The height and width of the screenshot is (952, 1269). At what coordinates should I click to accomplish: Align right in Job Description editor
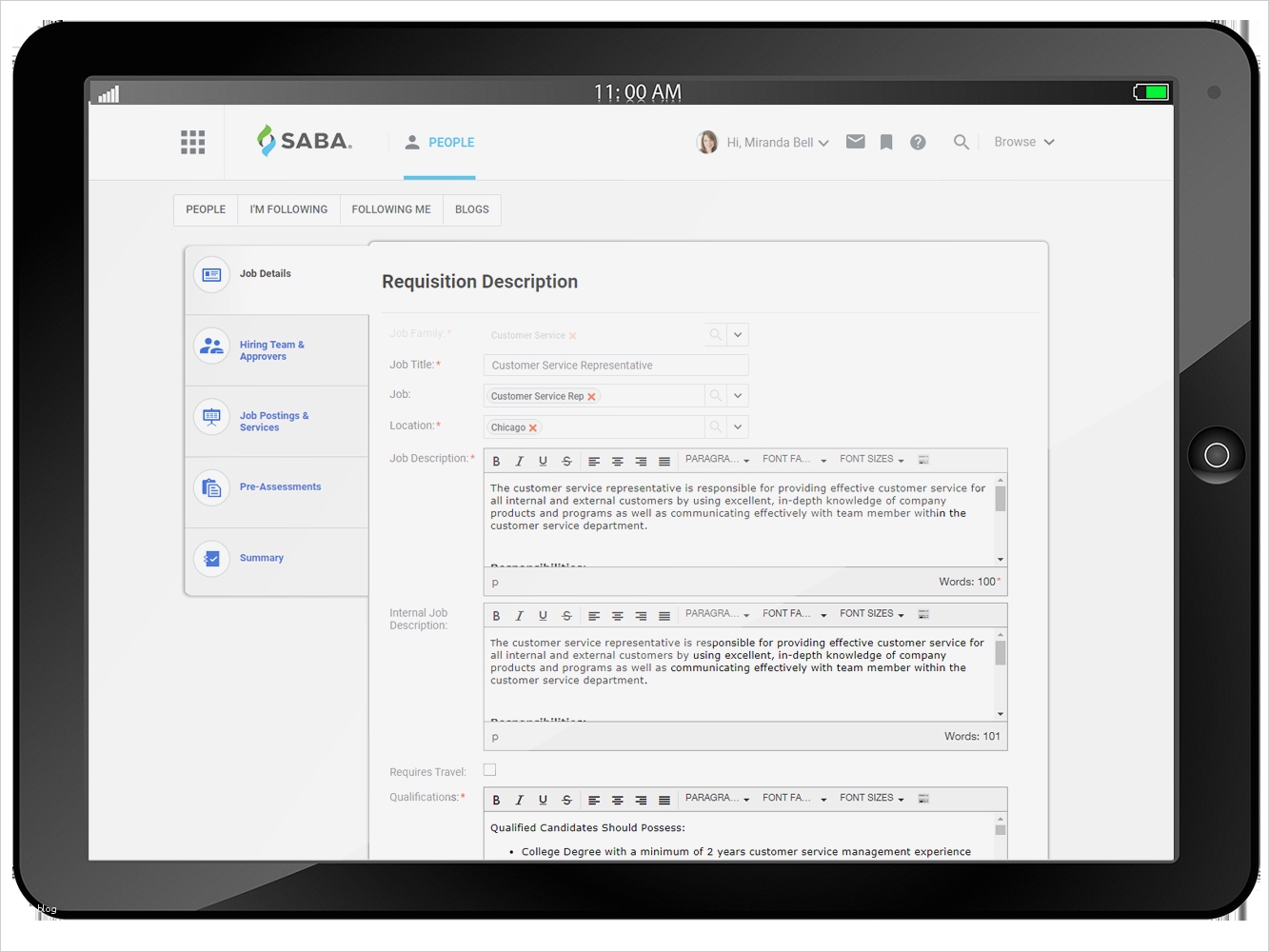(x=641, y=461)
